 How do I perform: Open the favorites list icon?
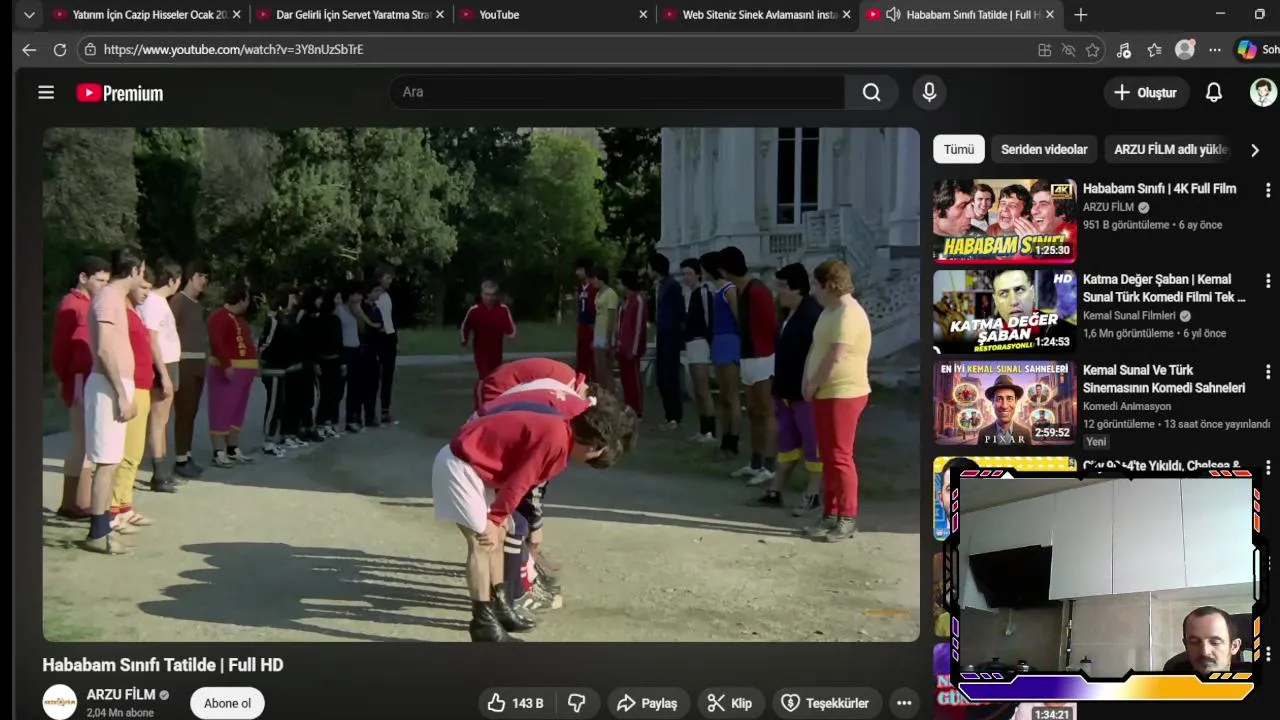click(1154, 50)
